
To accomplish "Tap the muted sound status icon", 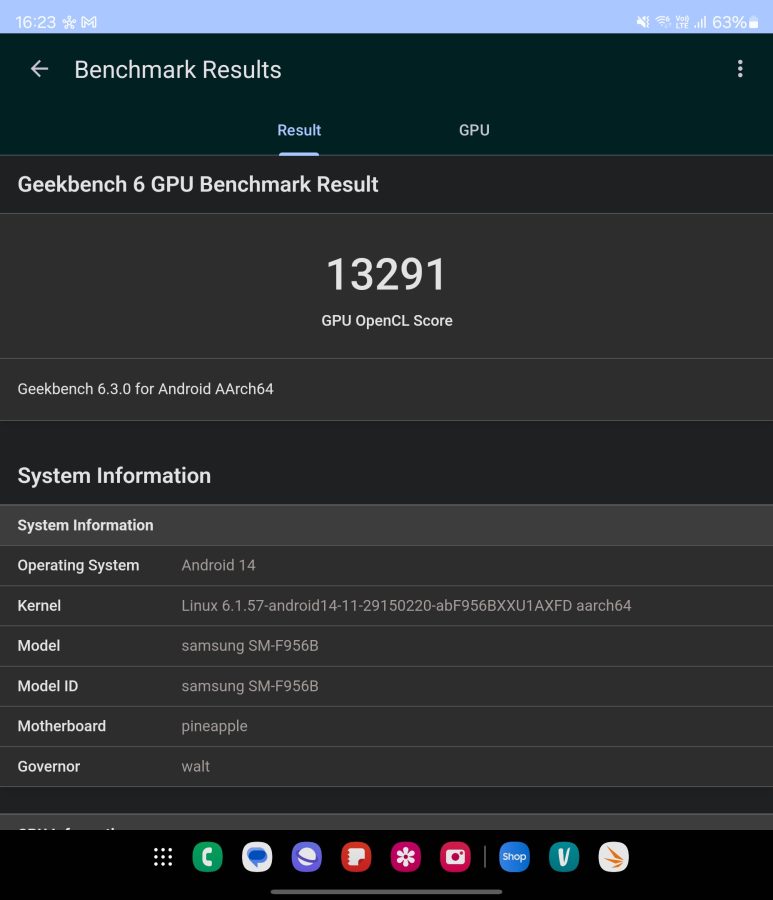I will point(643,22).
